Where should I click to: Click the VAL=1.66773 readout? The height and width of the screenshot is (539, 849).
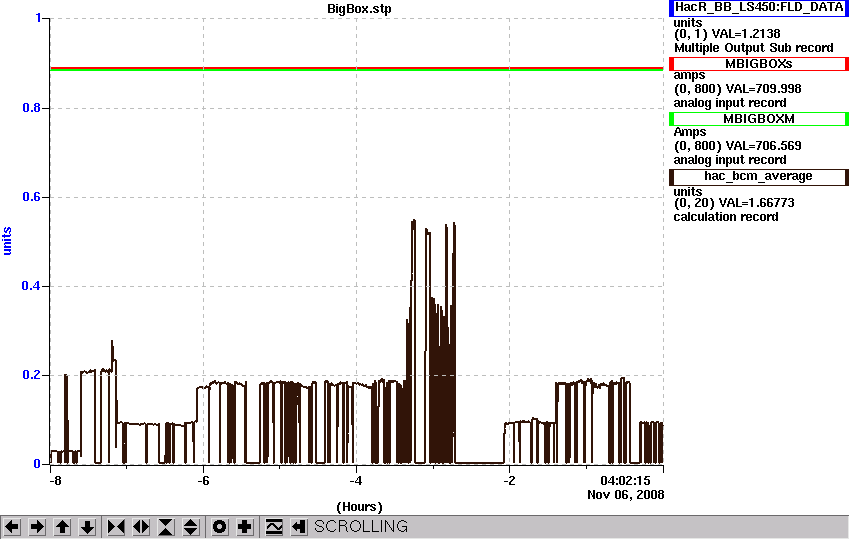pyautogui.click(x=756, y=203)
